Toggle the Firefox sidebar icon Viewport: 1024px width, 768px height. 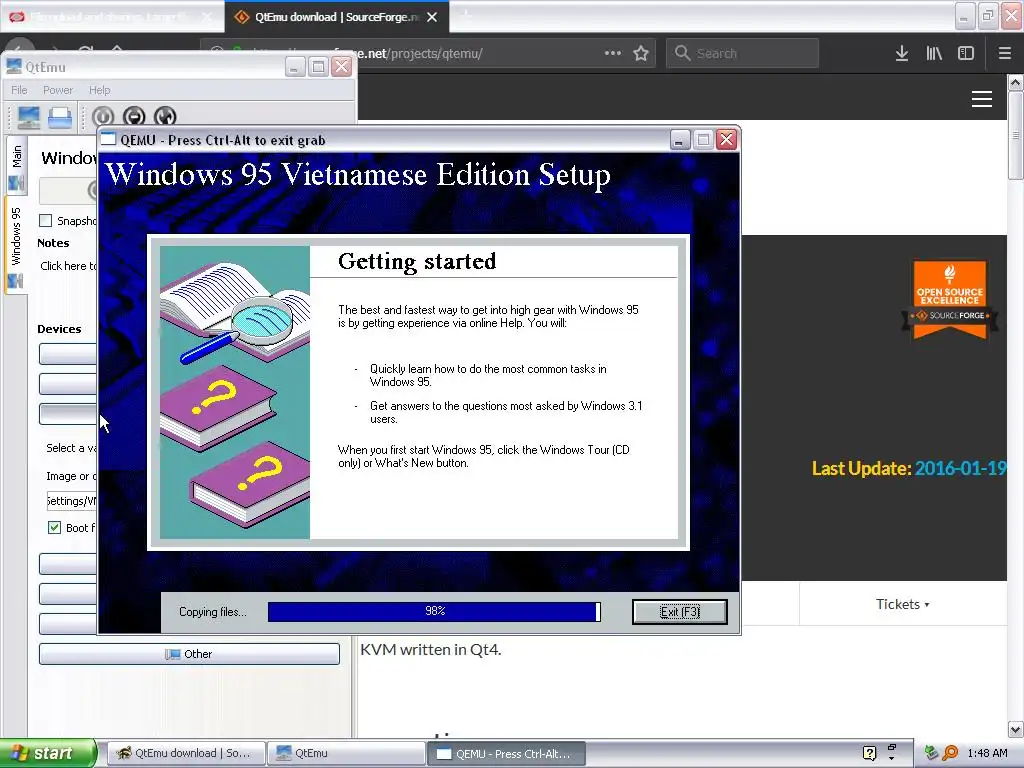click(x=966, y=54)
